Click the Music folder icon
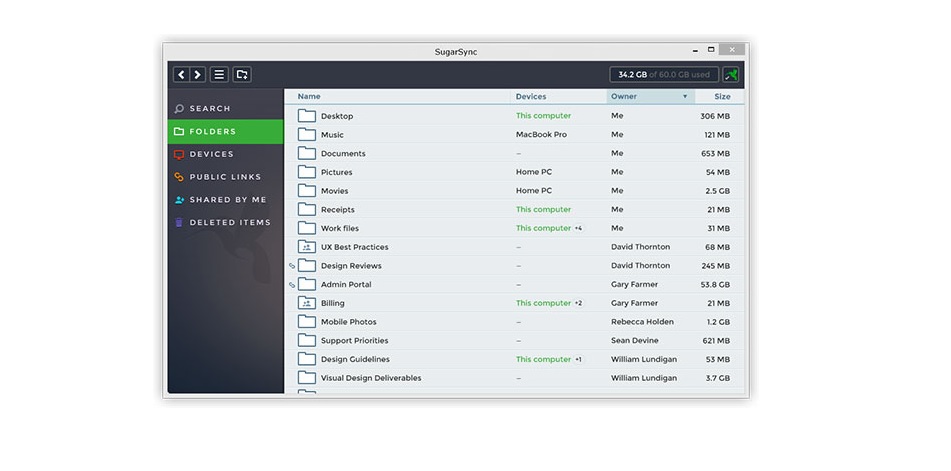The image size is (951, 471). click(x=307, y=135)
